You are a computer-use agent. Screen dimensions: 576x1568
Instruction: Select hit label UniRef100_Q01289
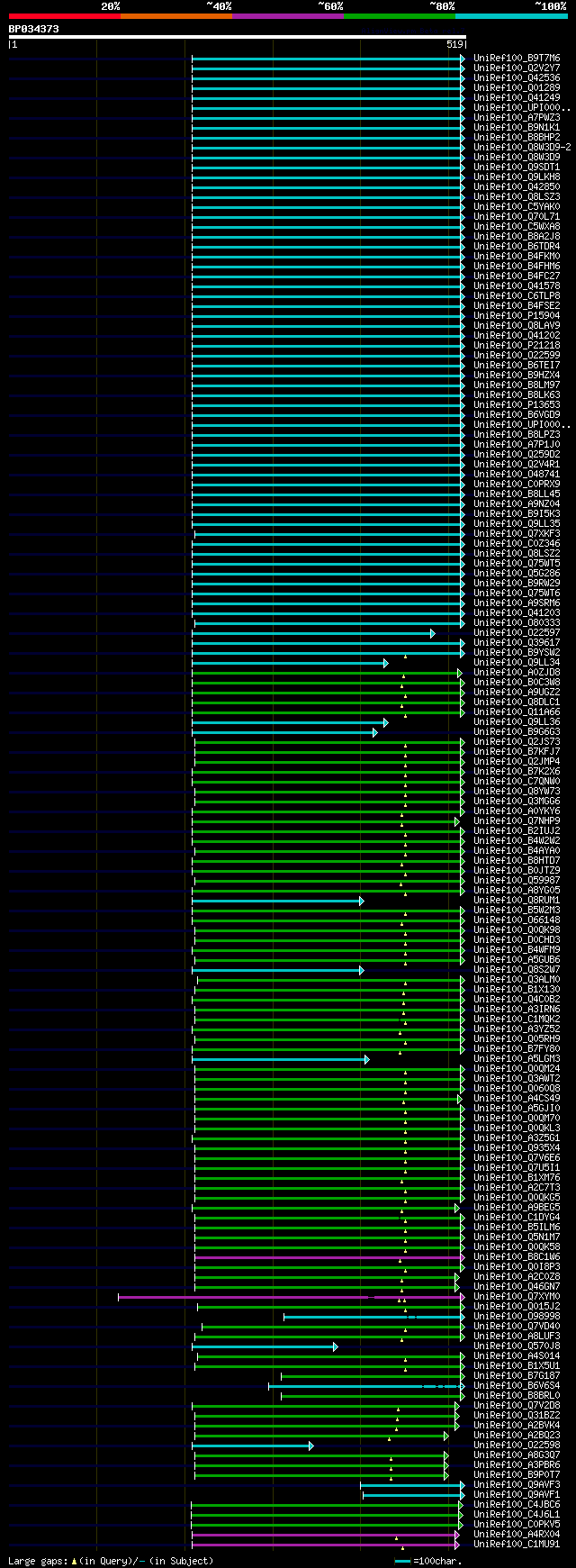pyautogui.click(x=517, y=88)
